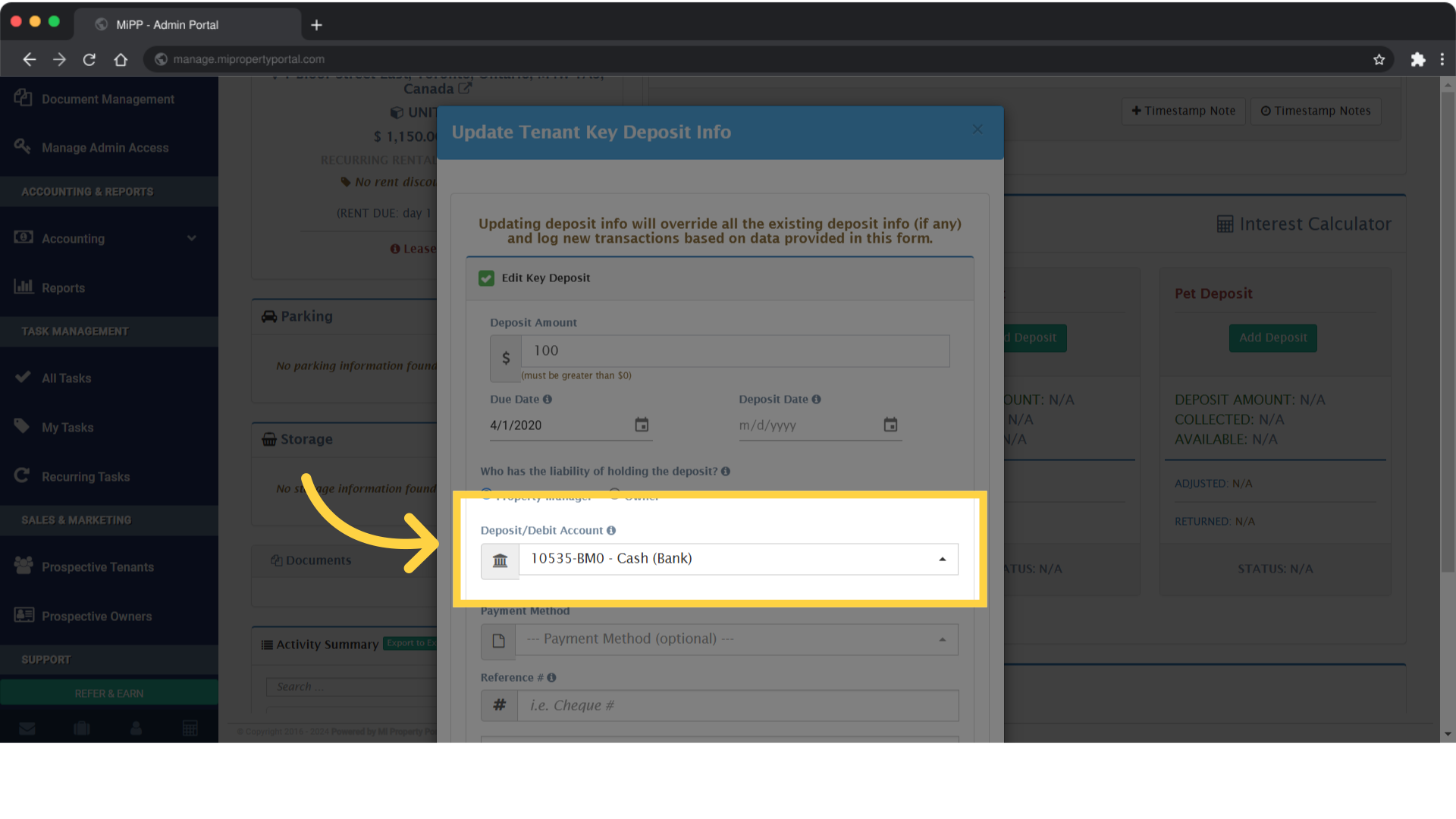Viewport: 1456px width, 819px height.
Task: Click the key icon for Manage Admin Access
Action: point(23,146)
